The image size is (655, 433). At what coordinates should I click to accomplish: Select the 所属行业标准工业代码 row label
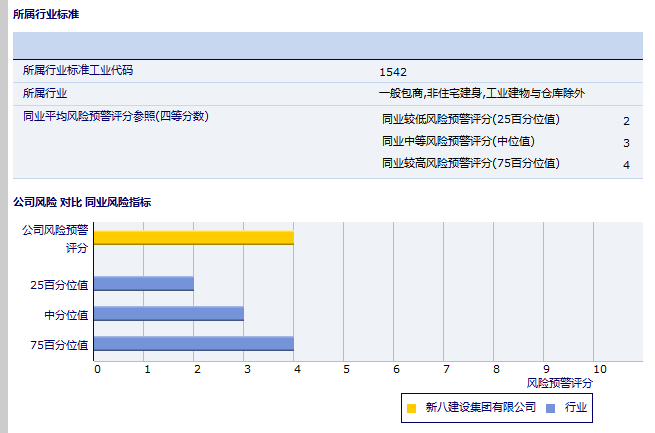click(x=78, y=71)
